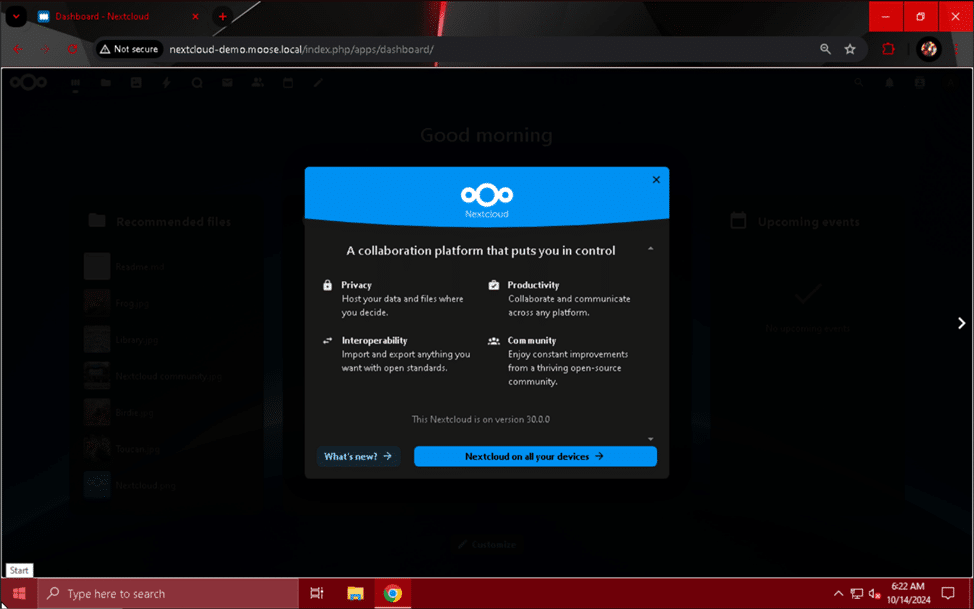The width and height of the screenshot is (974, 609).
Task: Open the Files app icon
Action: [106, 83]
